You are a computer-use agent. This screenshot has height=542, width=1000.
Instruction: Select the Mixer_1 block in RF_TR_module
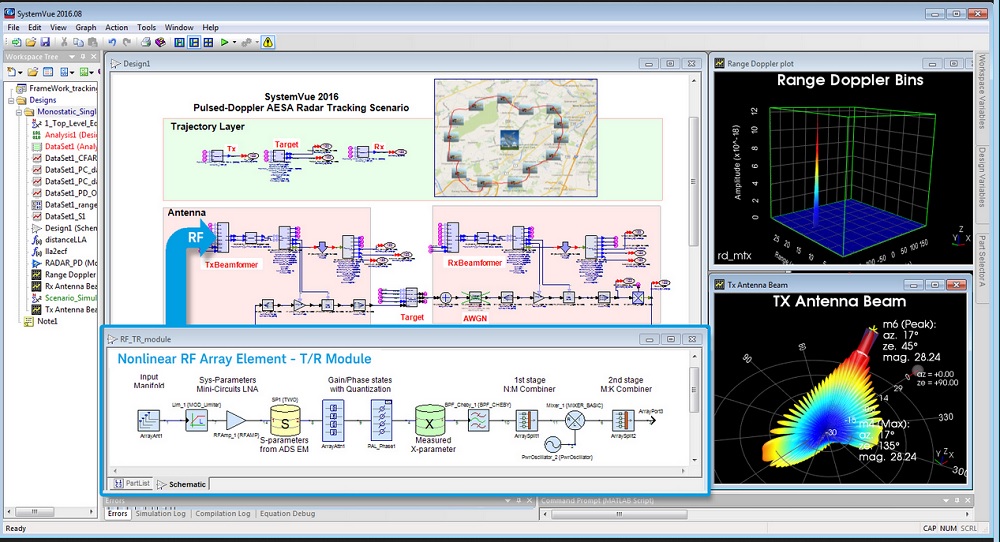[575, 420]
